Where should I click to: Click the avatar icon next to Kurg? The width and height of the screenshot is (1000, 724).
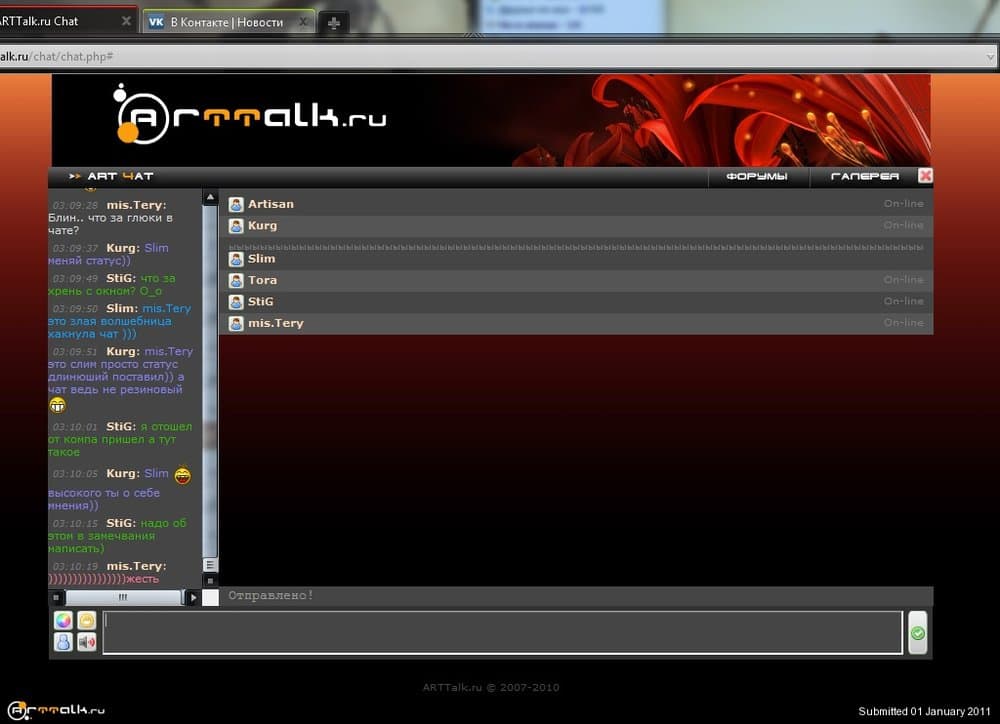[x=236, y=226]
